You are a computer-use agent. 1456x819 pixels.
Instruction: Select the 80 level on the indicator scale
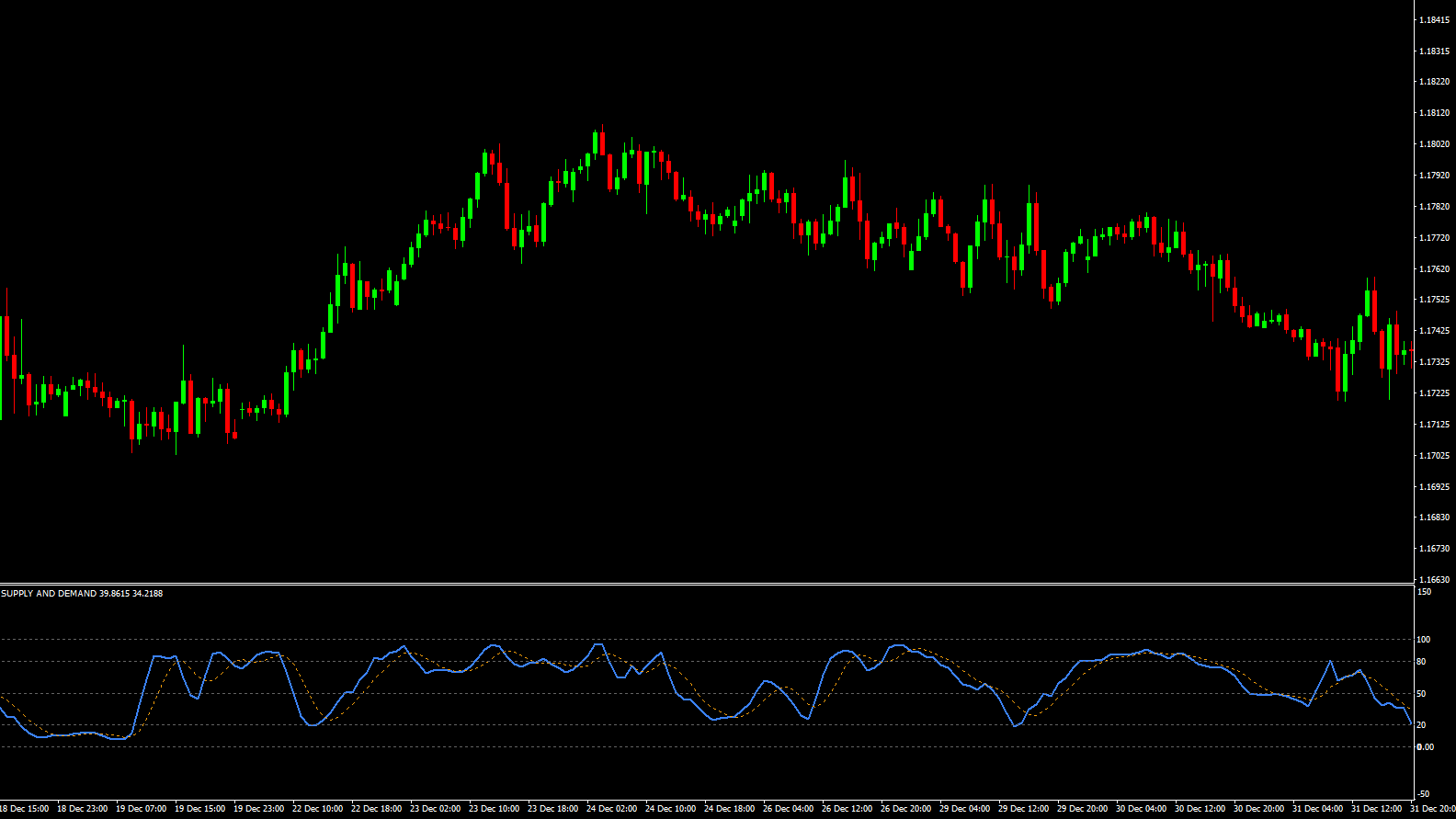pos(1422,662)
